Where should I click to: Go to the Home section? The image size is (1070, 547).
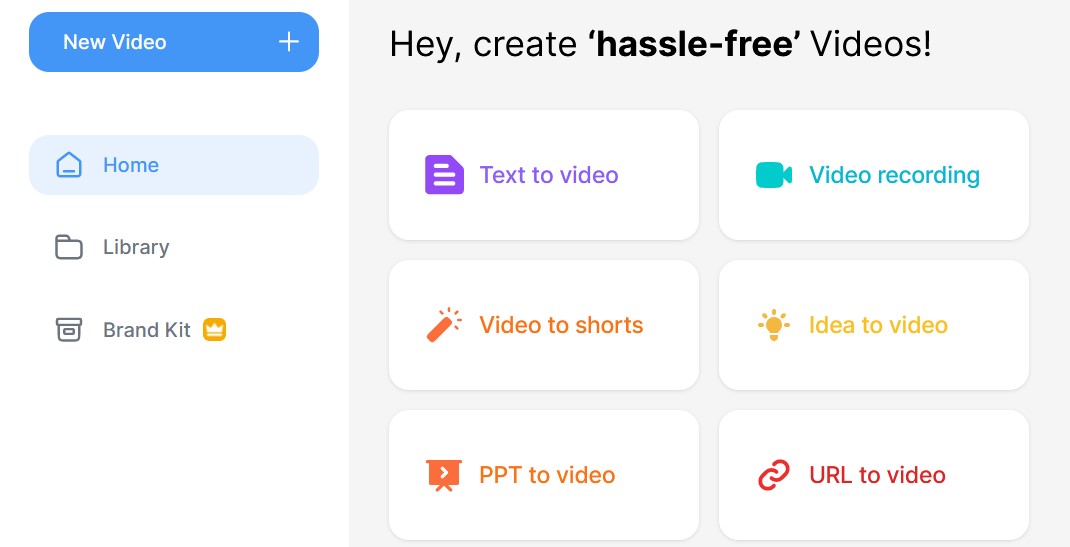point(174,165)
